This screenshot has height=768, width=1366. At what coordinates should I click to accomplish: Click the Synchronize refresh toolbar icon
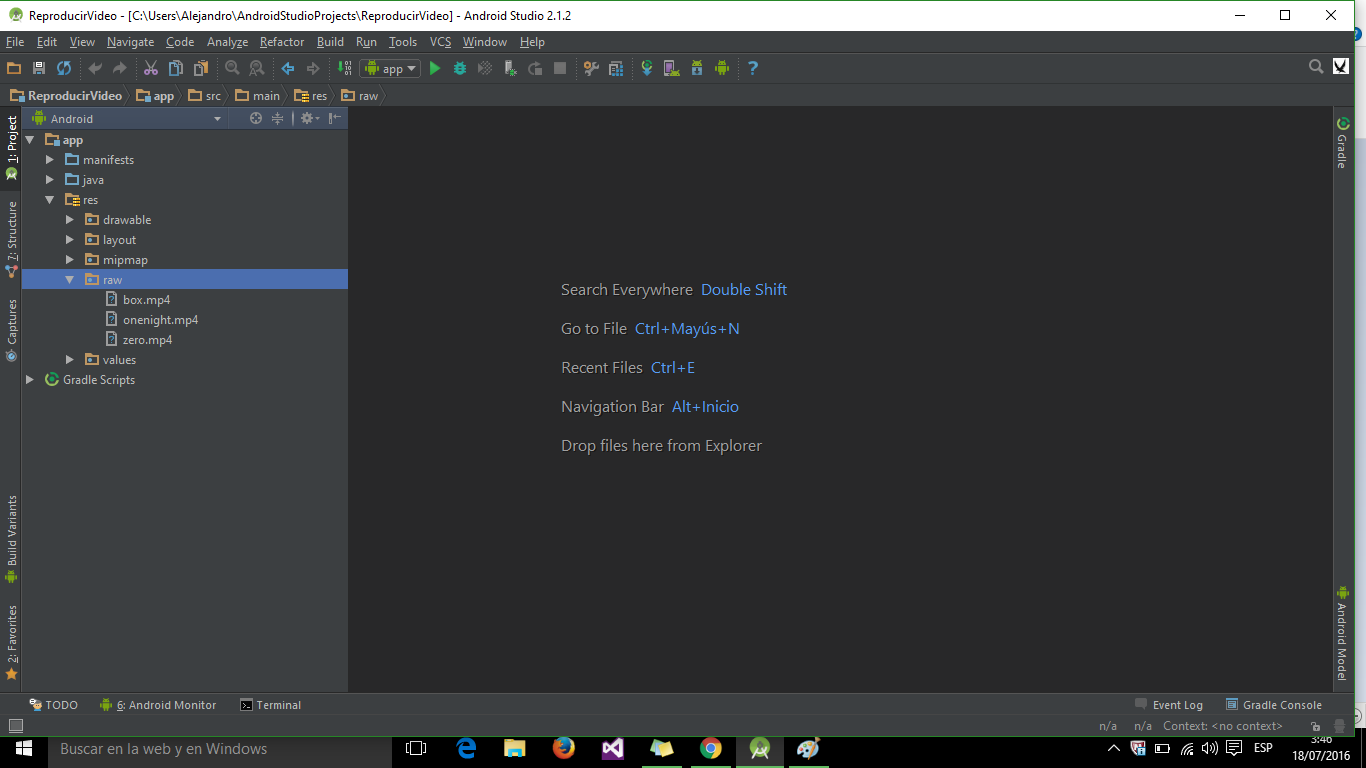tap(64, 68)
